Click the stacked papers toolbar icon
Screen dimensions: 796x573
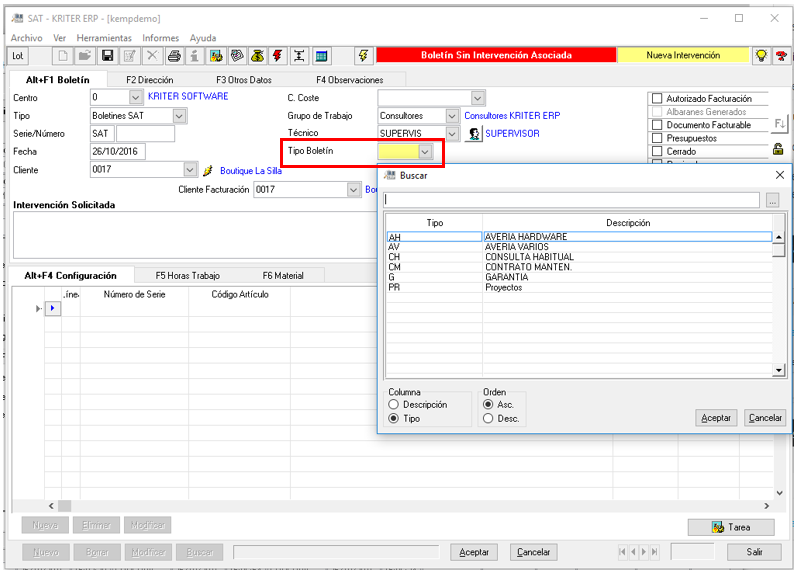click(237, 56)
